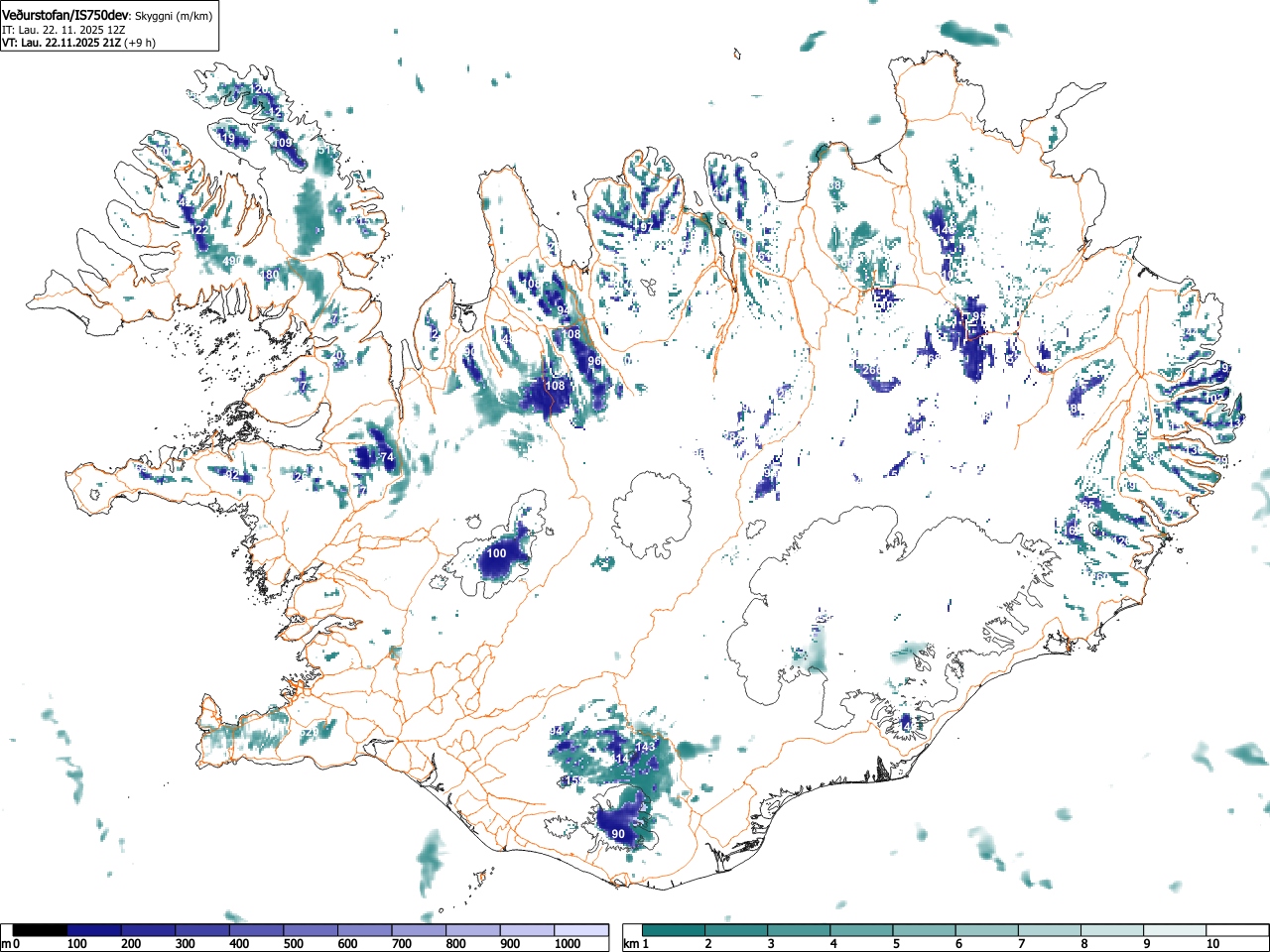Select the '(+9 h)' forecast offset text
The height and width of the screenshot is (952, 1270).
click(x=139, y=44)
